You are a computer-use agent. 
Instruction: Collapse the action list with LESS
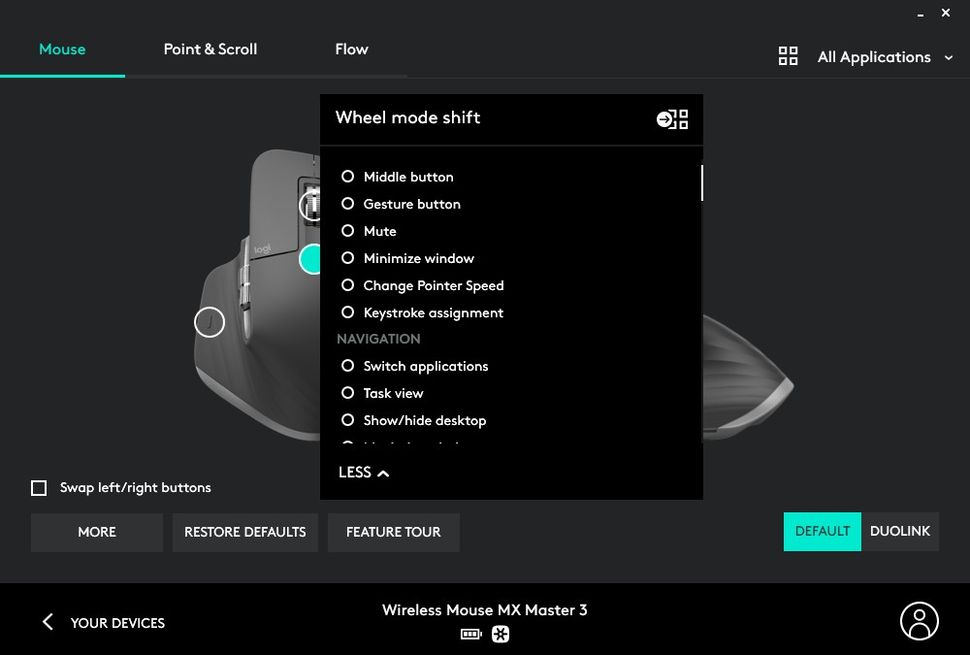[362, 472]
